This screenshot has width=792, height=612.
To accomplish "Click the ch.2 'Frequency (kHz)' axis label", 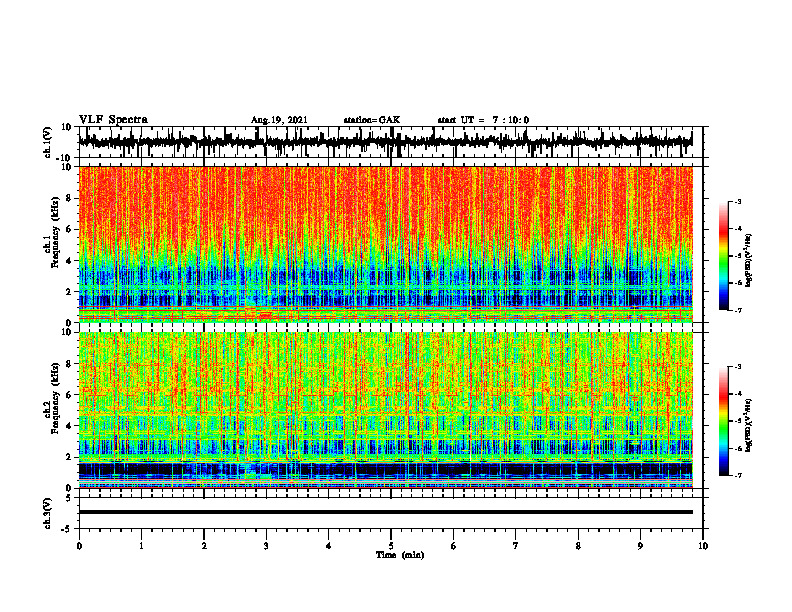I will [x=56, y=398].
